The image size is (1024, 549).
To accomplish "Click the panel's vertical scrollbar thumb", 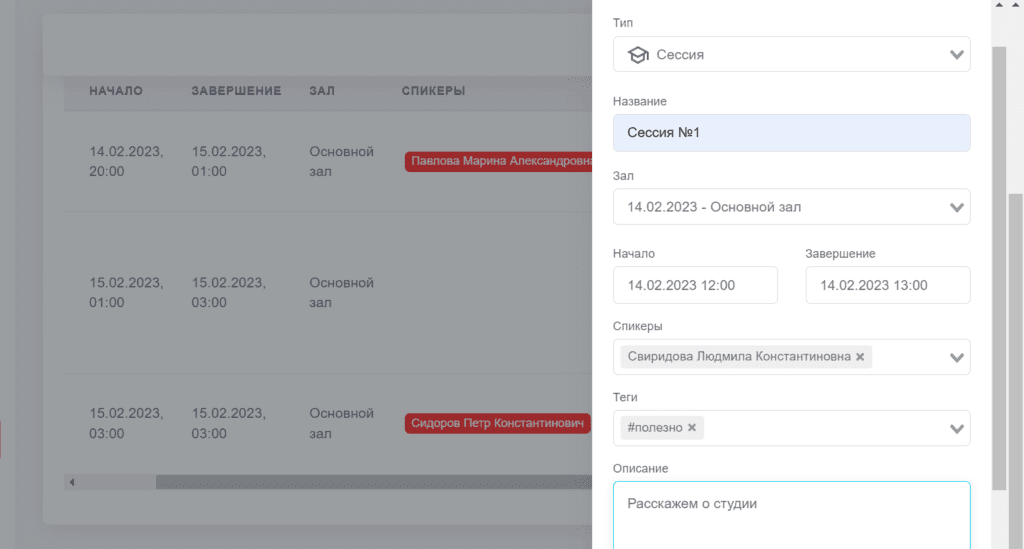I will pyautogui.click(x=999, y=268).
